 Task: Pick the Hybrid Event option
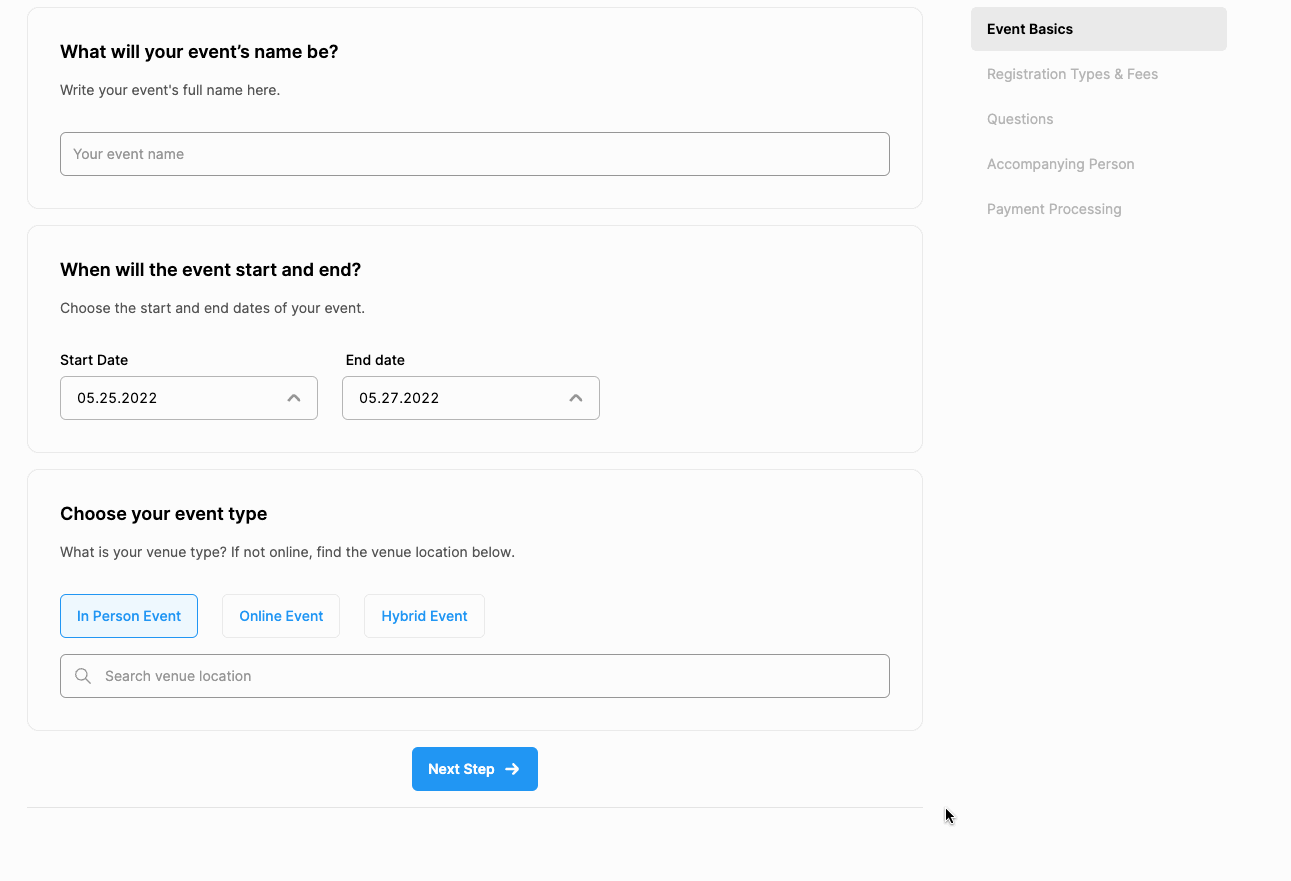(x=424, y=616)
